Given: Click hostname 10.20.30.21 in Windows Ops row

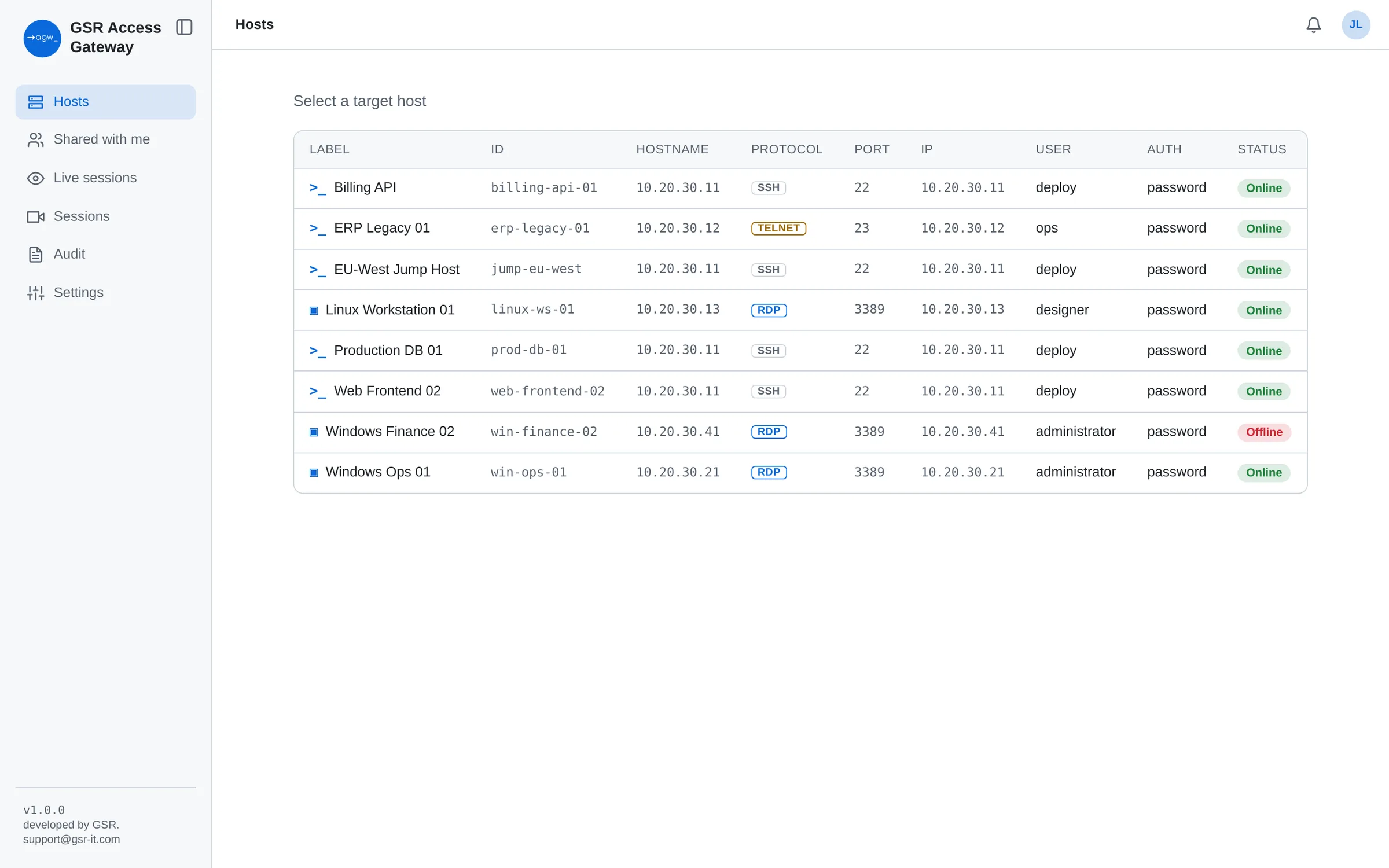Looking at the screenshot, I should [678, 472].
